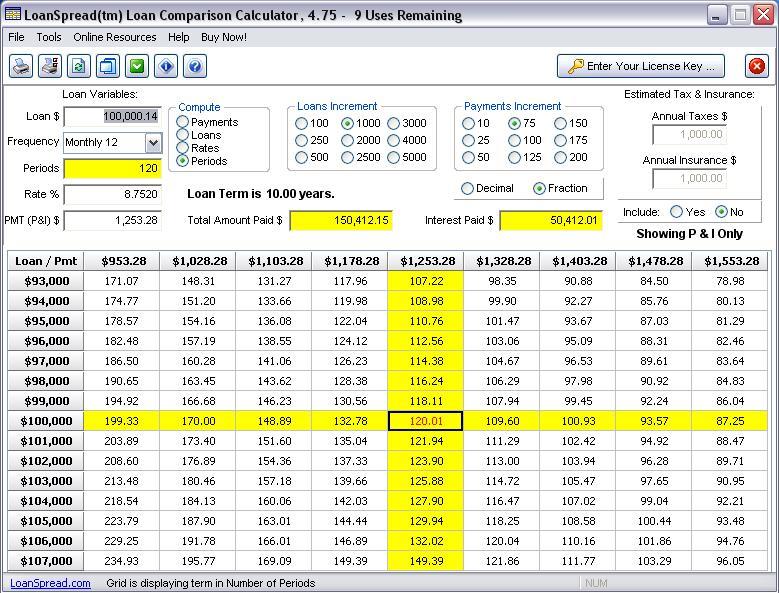Open the File menu
This screenshot has width=779, height=593.
click(16, 37)
